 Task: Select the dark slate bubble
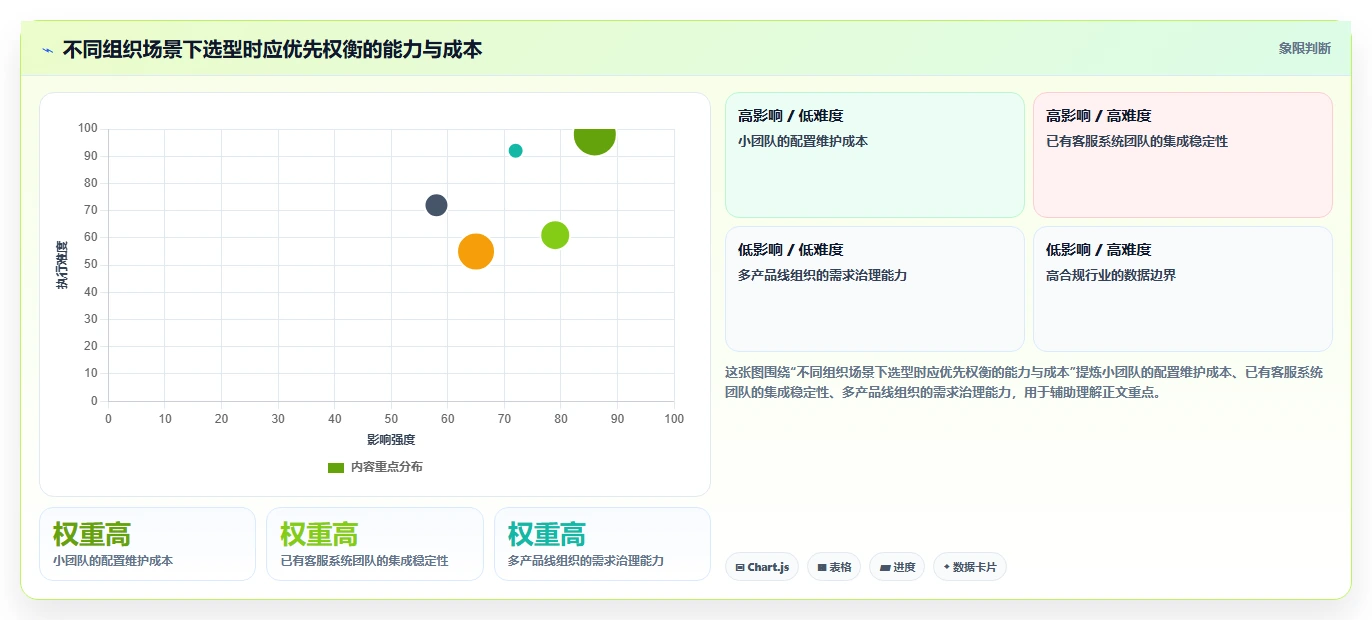tap(436, 205)
